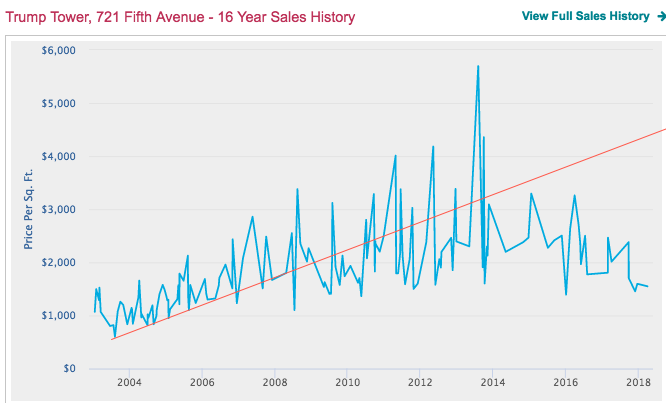Click the Trump Tower 16 Year Sales History title
Image resolution: width=666 pixels, height=403 pixels.
[x=178, y=18]
